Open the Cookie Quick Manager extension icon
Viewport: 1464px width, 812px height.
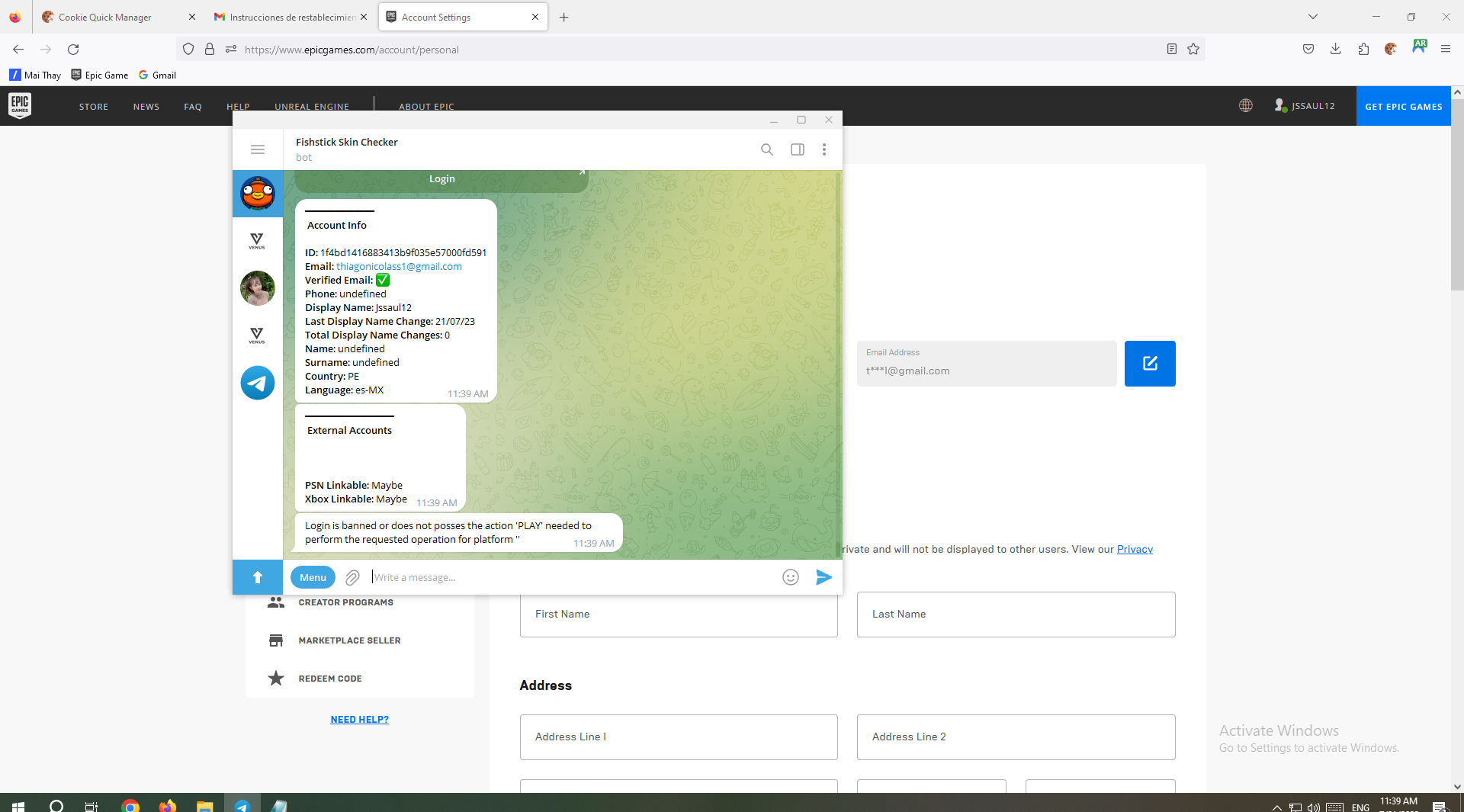[1391, 50]
